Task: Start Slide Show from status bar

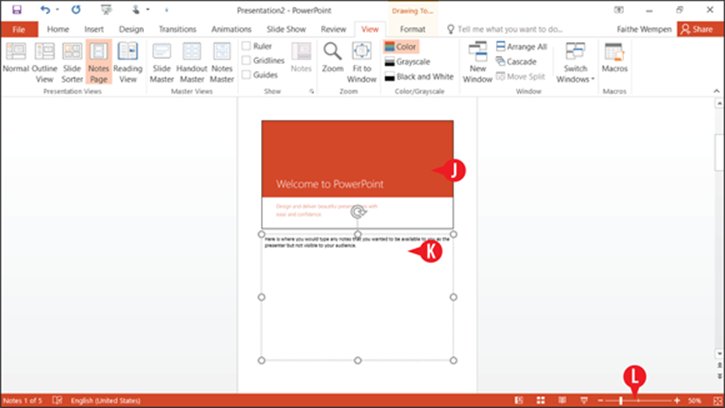Action: click(584, 400)
